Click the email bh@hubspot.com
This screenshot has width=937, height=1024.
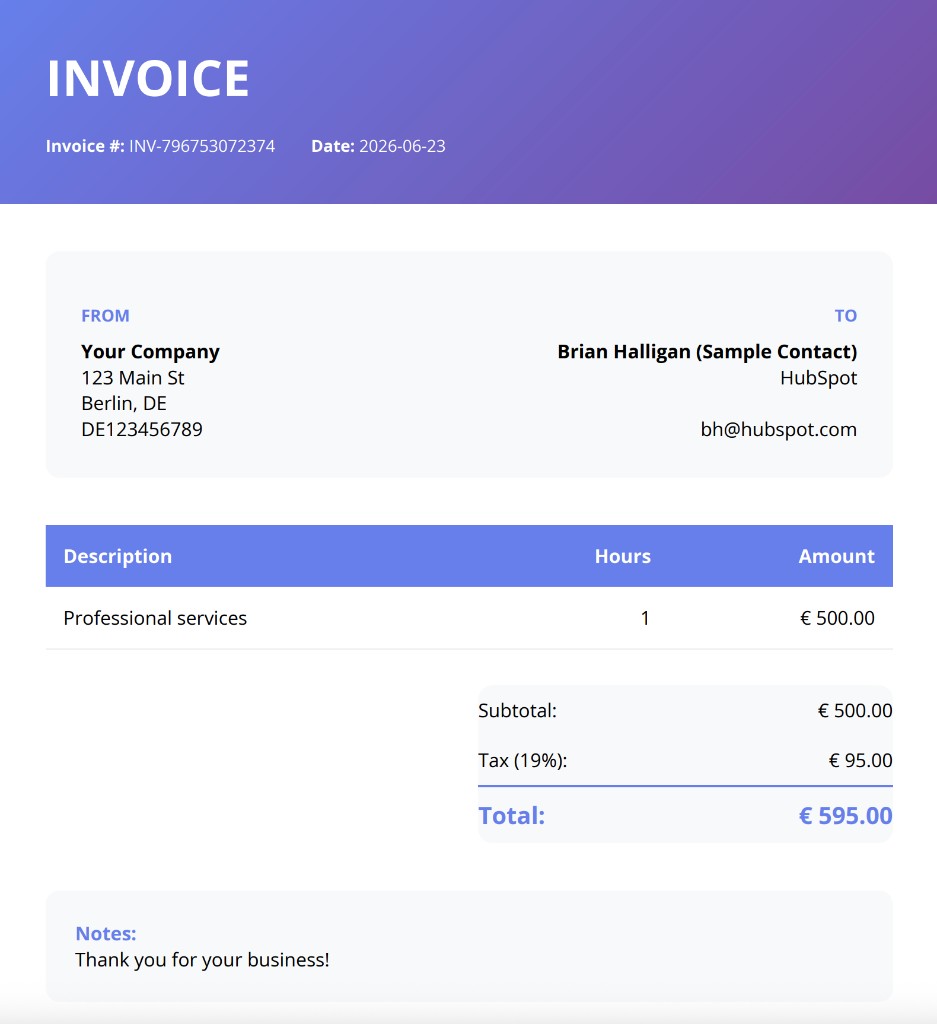click(x=779, y=429)
